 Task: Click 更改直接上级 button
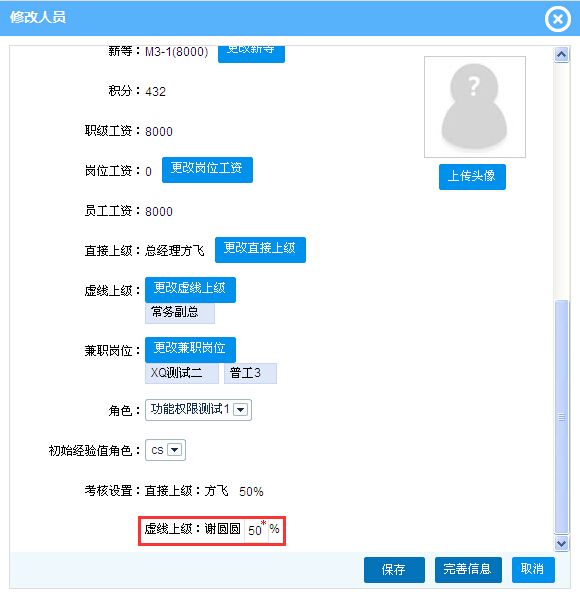click(x=260, y=250)
